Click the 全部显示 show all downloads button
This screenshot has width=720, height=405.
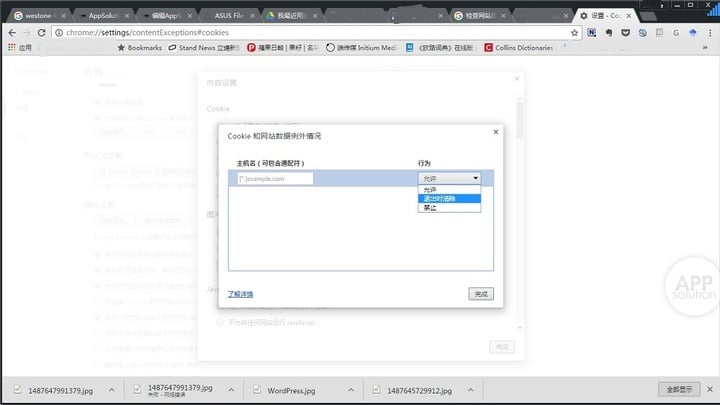(677, 388)
